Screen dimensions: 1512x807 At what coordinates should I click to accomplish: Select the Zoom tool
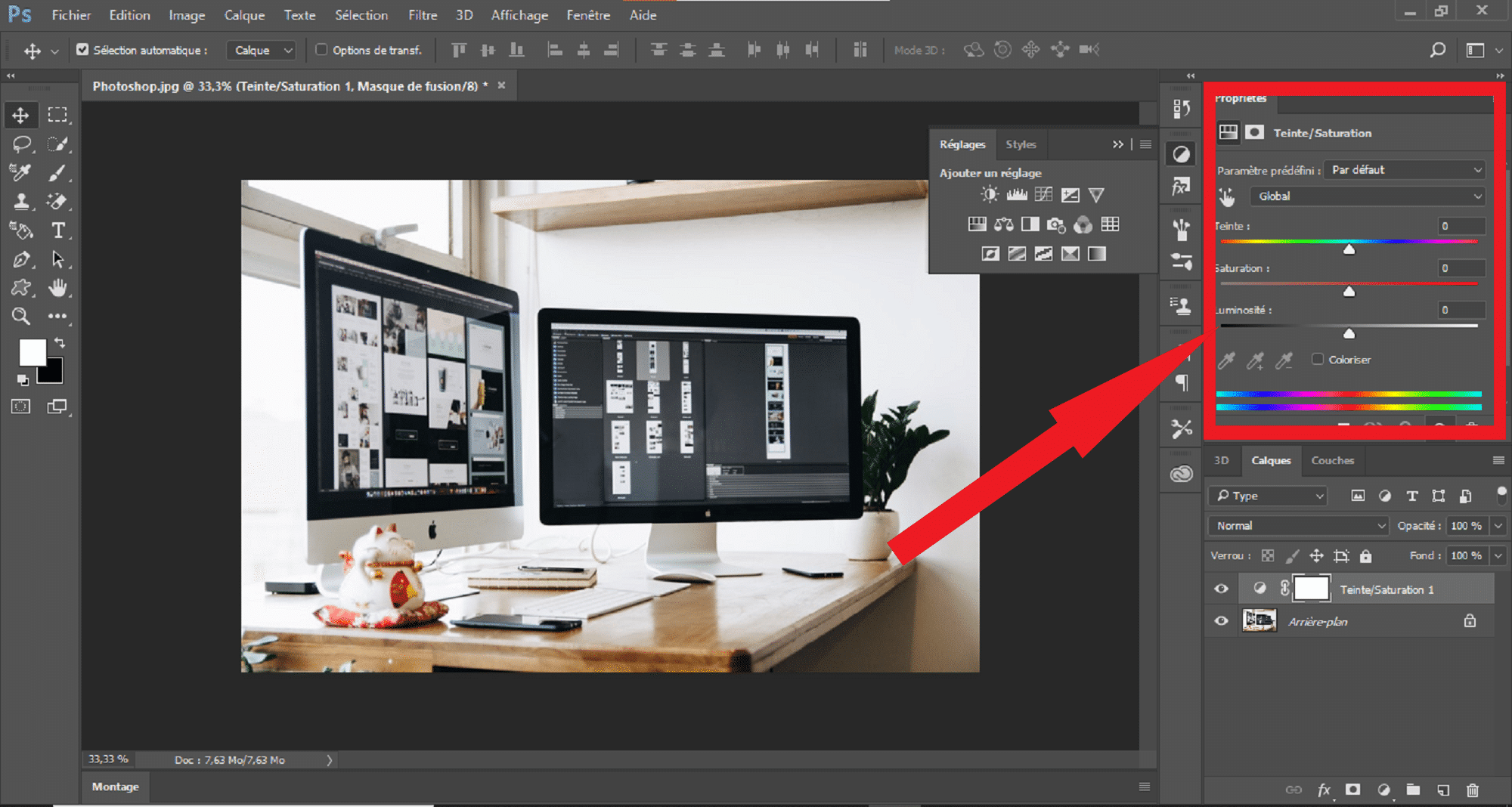pyautogui.click(x=21, y=317)
